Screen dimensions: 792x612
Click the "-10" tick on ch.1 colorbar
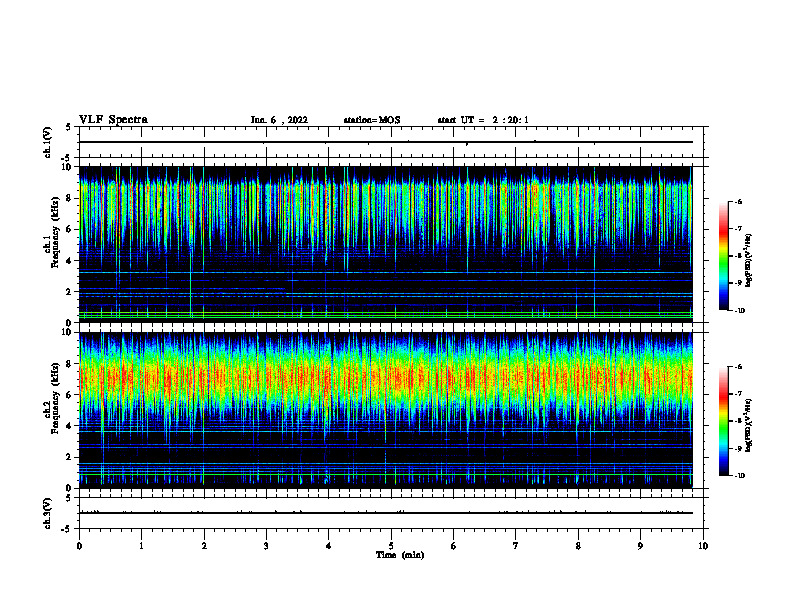click(739, 311)
